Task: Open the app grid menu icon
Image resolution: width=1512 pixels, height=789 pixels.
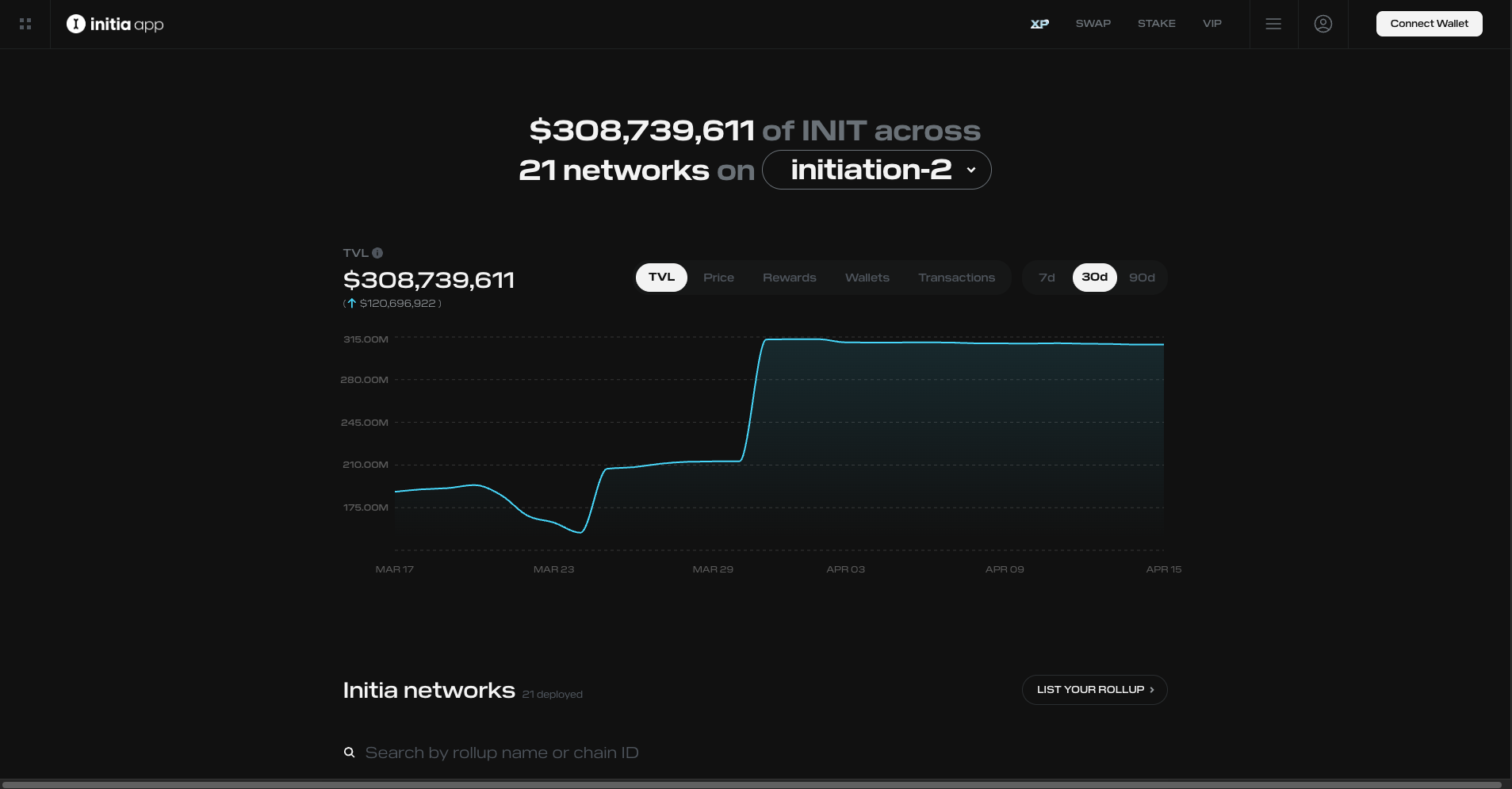Action: pyautogui.click(x=25, y=24)
